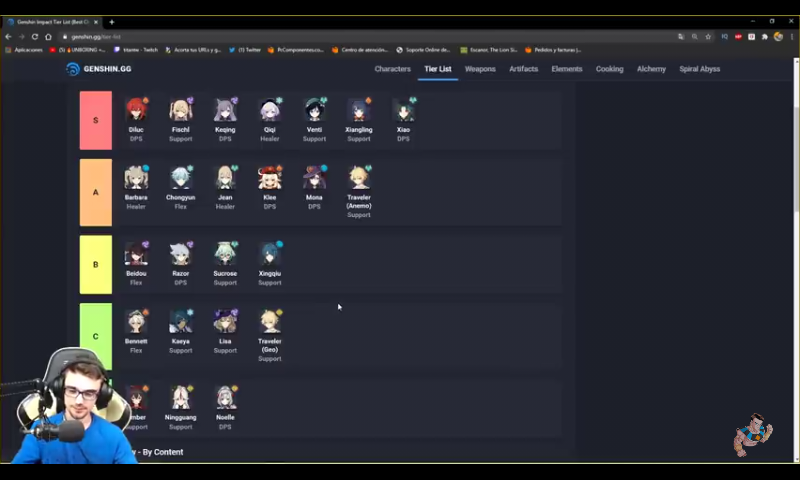Select the Xingqiu character icon

click(269, 254)
